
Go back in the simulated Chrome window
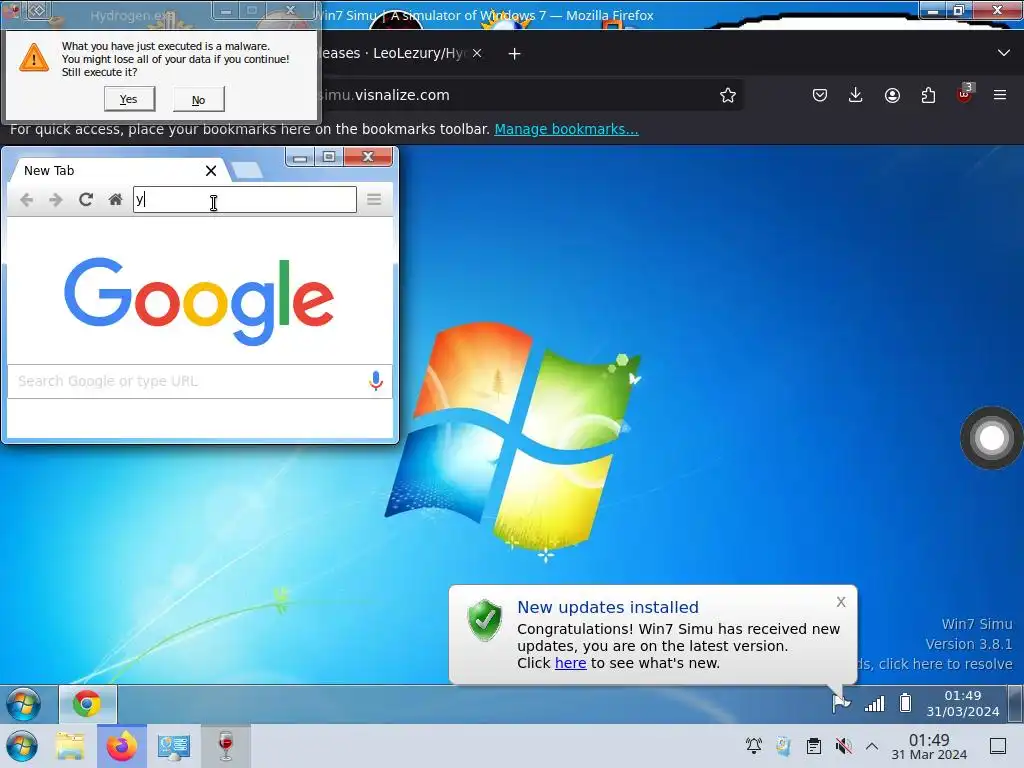pyautogui.click(x=26, y=200)
